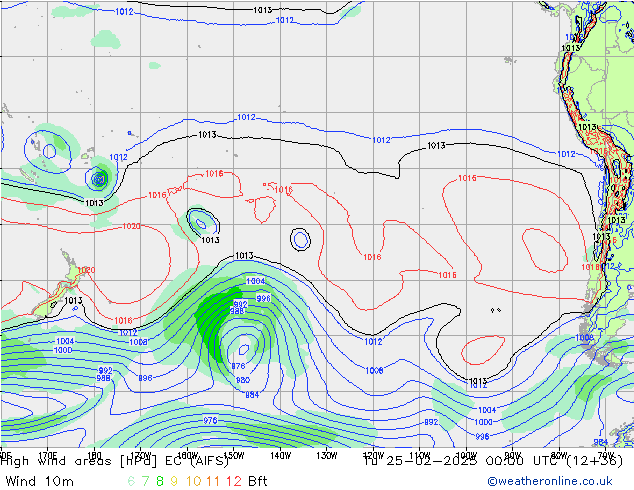Click the 1004 label above the 996 label

pos(256,281)
